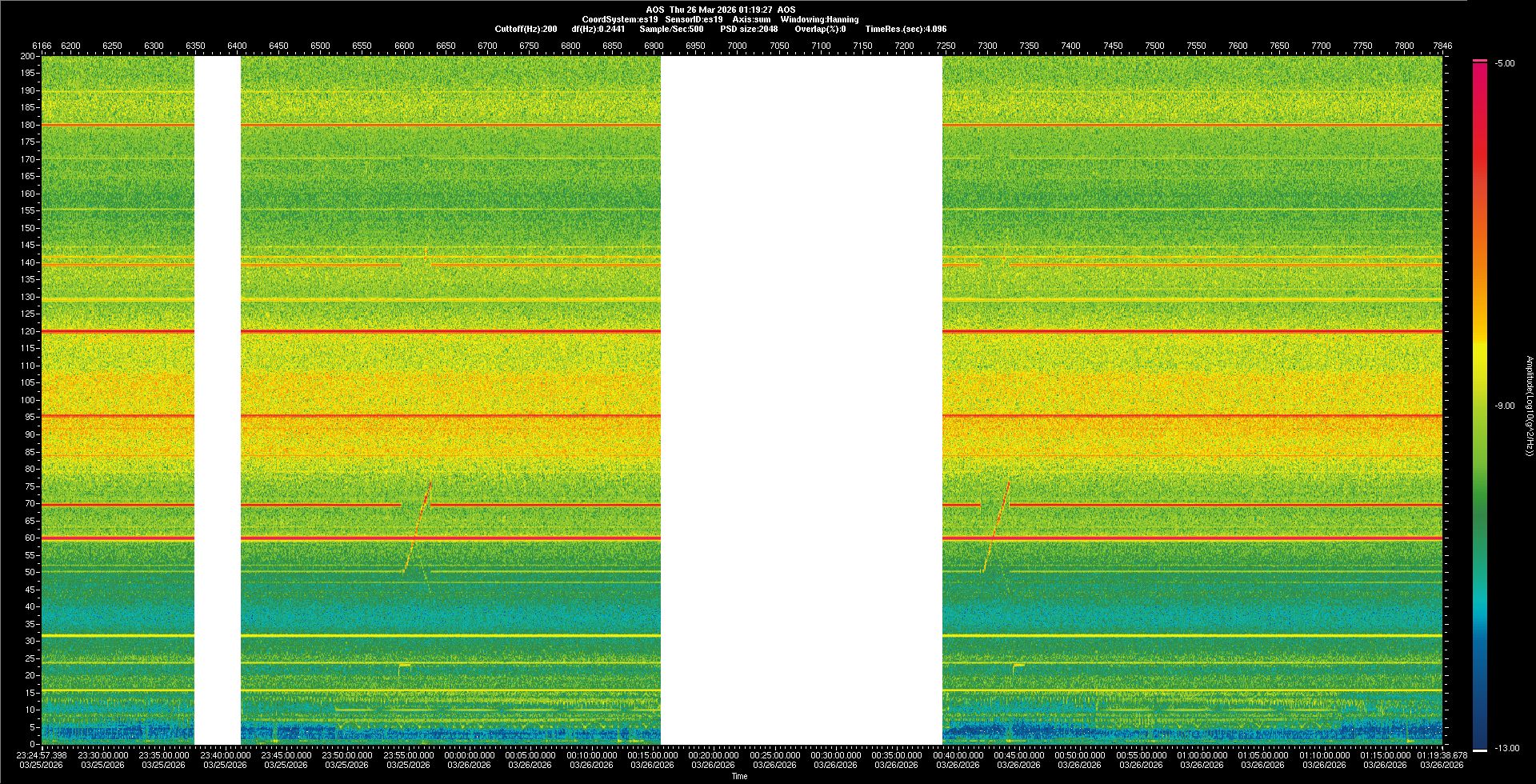Click the Time axis title at bottom
The width and height of the screenshot is (1536, 784).
[x=739, y=776]
